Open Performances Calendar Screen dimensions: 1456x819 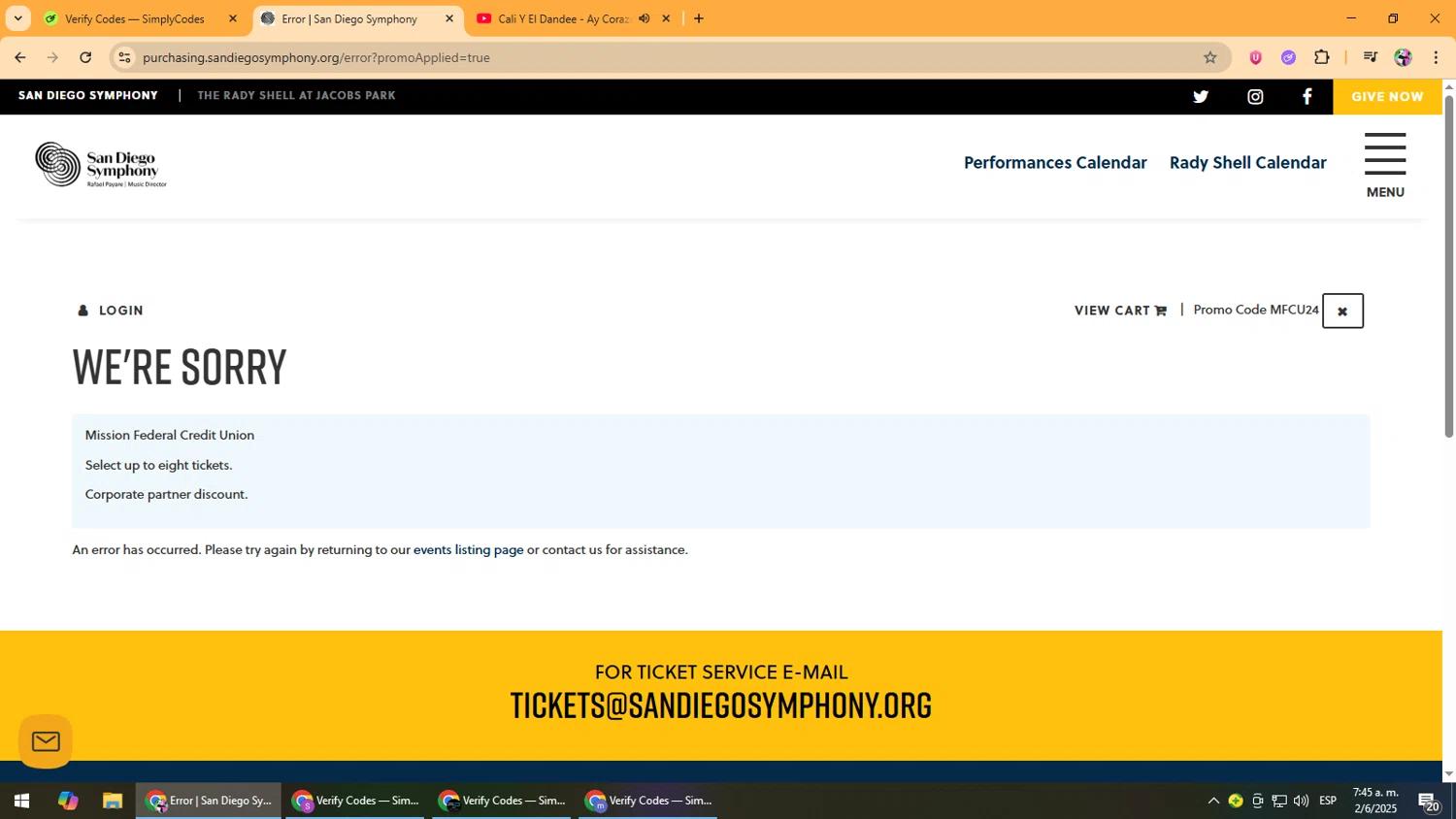tap(1055, 162)
